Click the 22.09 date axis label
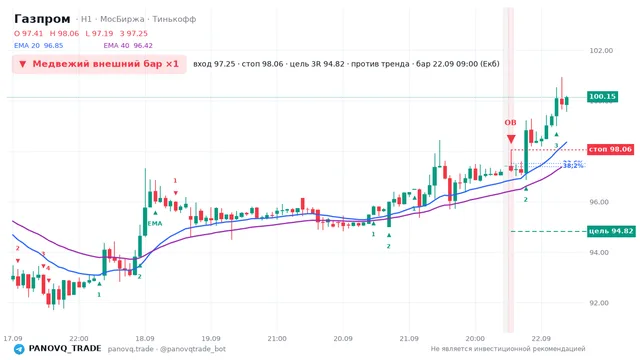This screenshot has height=360, width=640. (x=542, y=339)
